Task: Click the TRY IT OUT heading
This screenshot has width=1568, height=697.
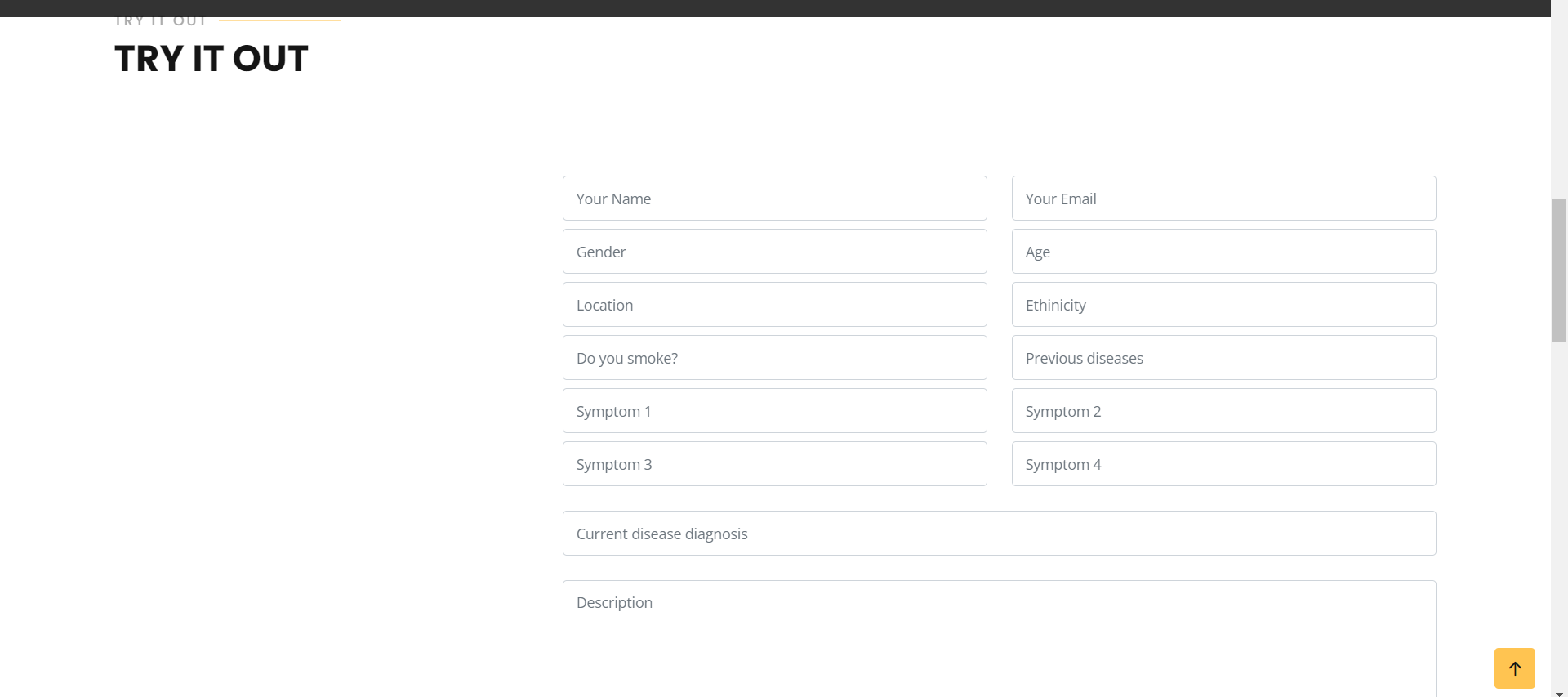Action: click(212, 59)
